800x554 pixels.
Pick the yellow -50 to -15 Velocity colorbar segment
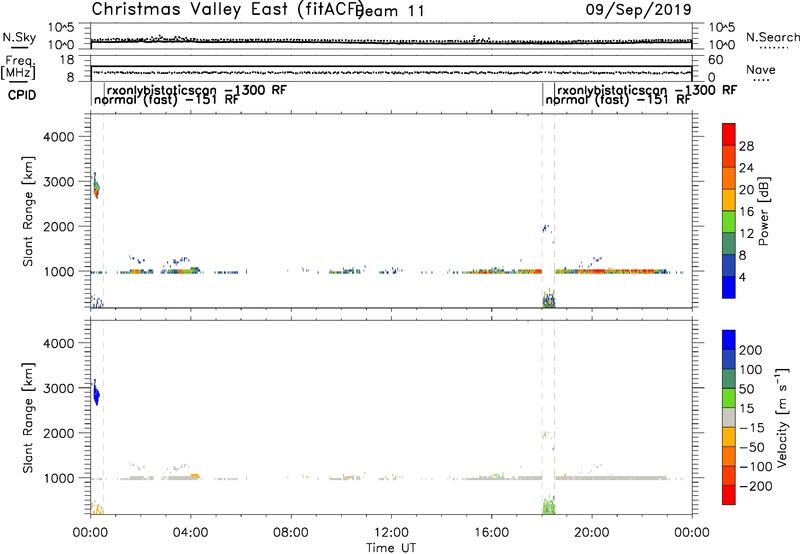pyautogui.click(x=729, y=437)
